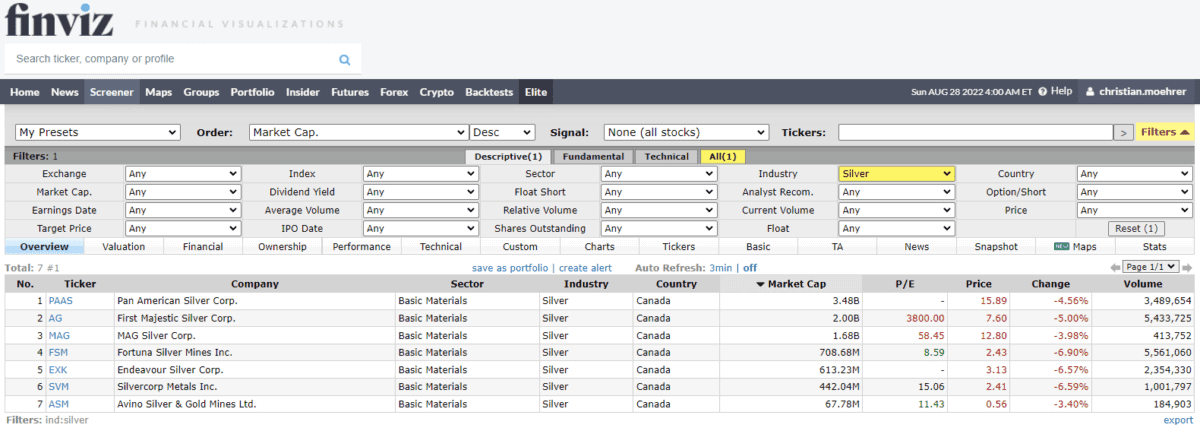
Task: Click the Reset (1) button
Action: pyautogui.click(x=1135, y=229)
